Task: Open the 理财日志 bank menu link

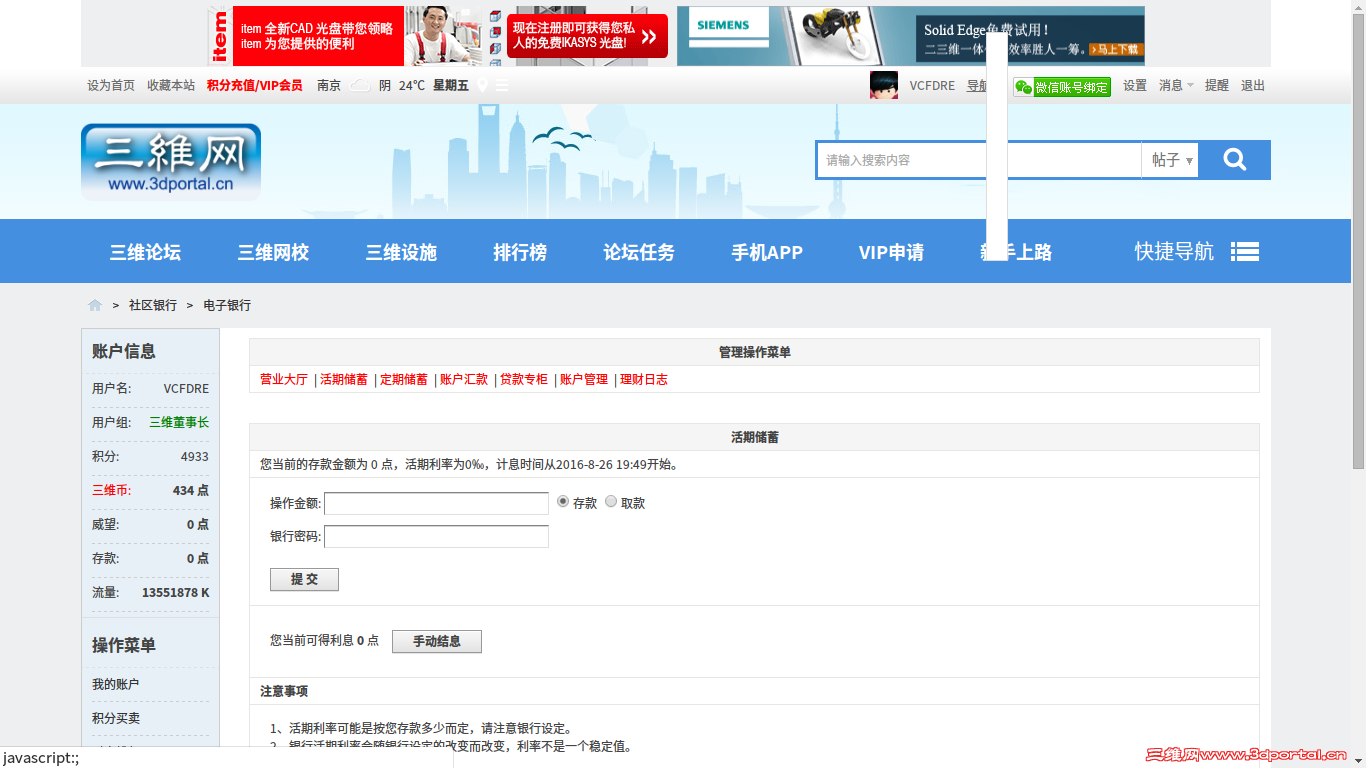Action: 644,380
